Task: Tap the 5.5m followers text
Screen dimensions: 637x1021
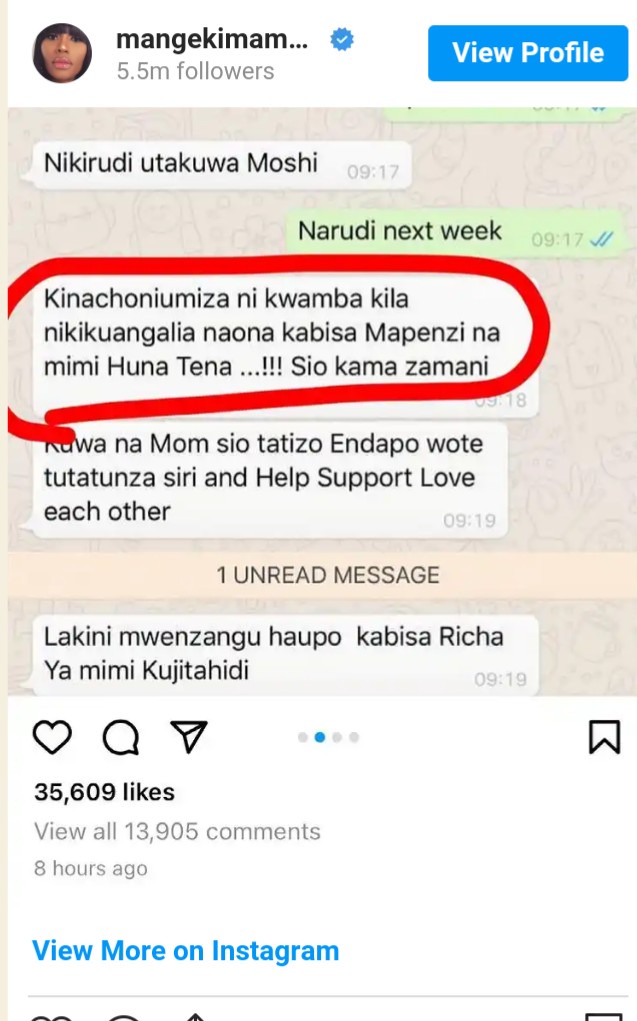Action: pyautogui.click(x=195, y=71)
